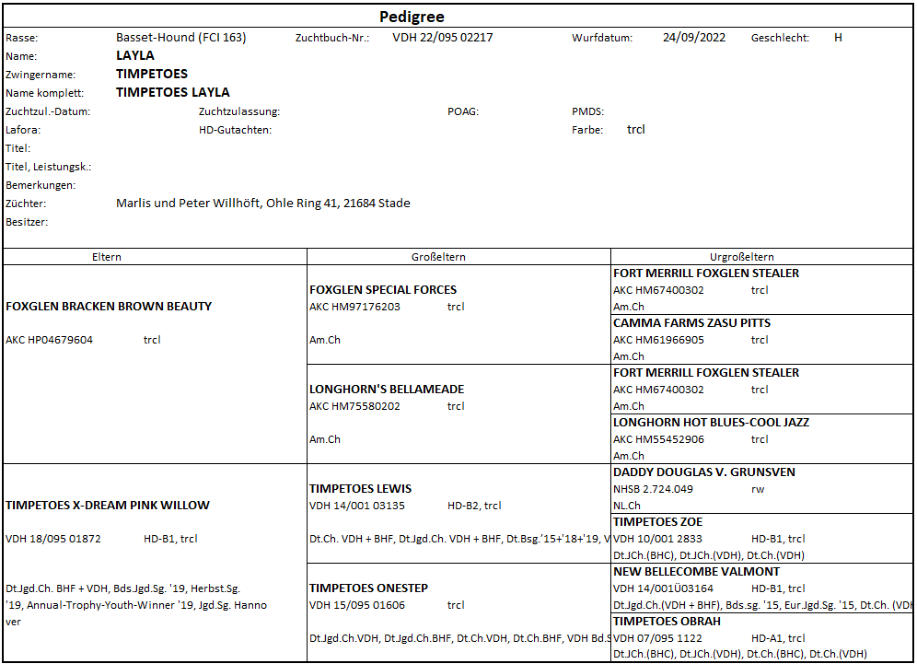The height and width of the screenshot is (664, 917).
Task: Click grandparent LONGHORN'S BELLAMEADE
Action: 386,389
